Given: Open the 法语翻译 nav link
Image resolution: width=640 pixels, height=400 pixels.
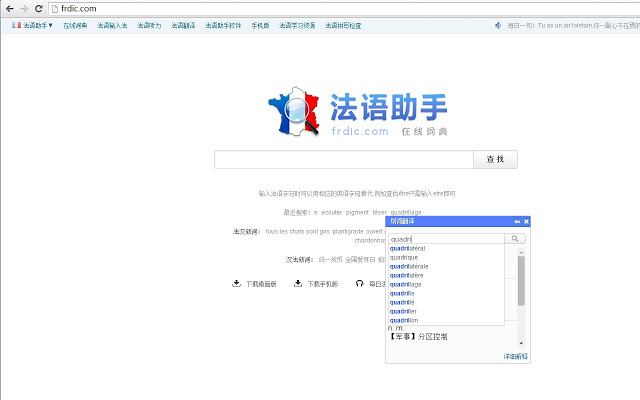Looking at the screenshot, I should pos(183,26).
